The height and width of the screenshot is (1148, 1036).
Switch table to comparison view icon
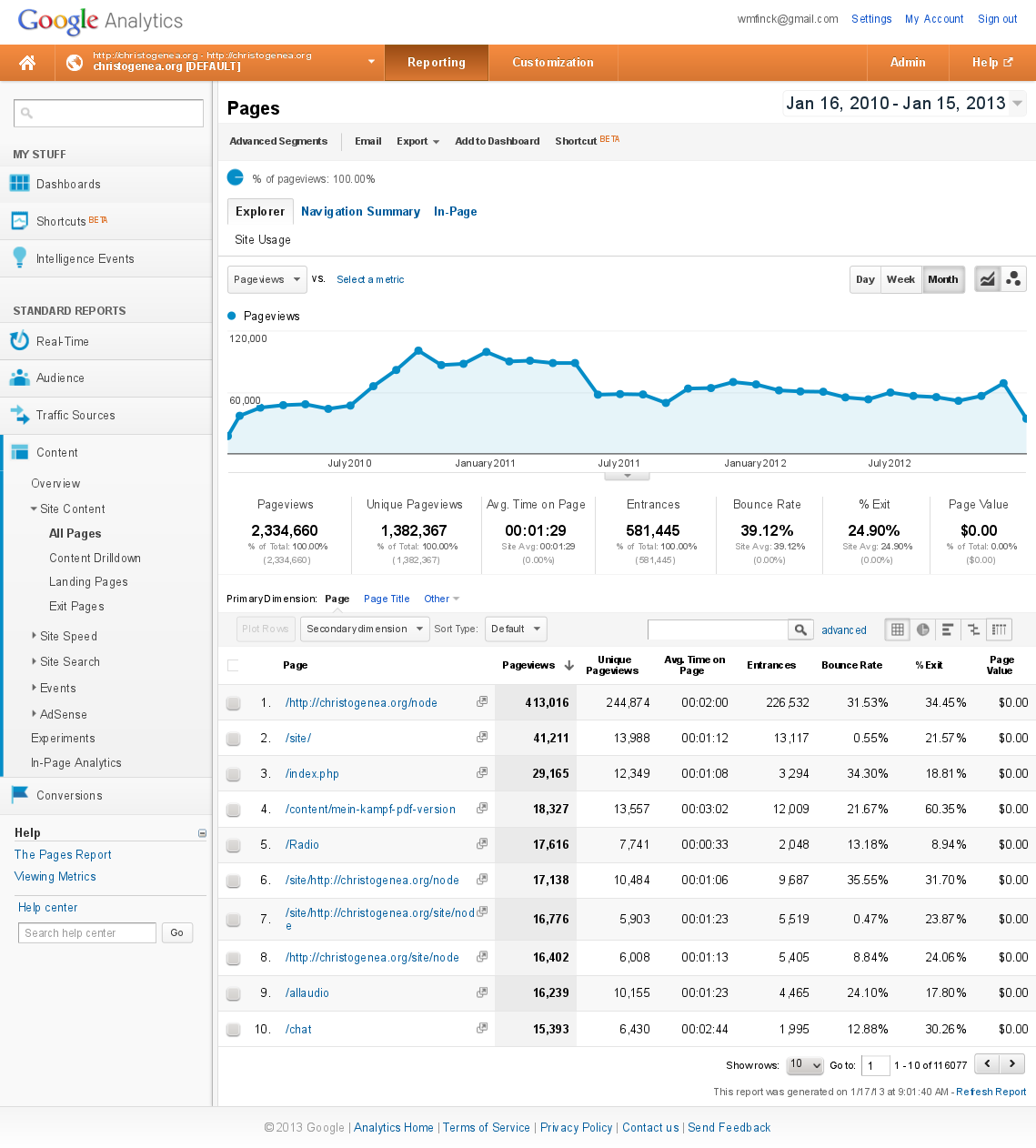[973, 629]
